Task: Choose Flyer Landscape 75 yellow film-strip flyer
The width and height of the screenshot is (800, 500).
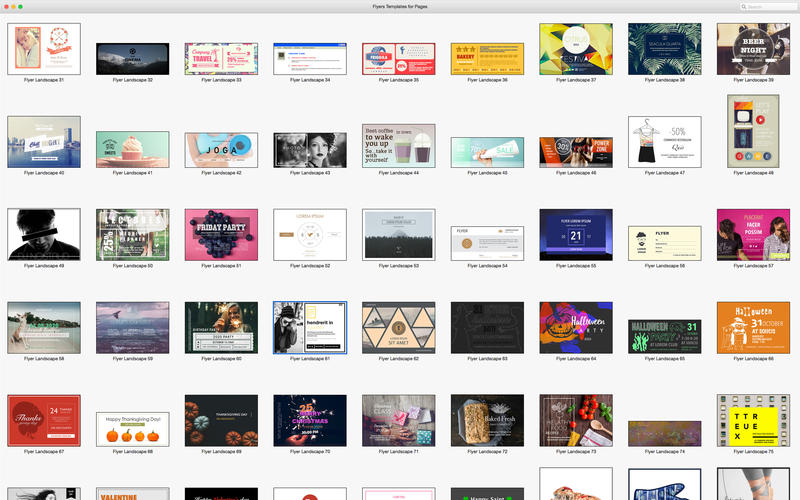Action: tap(754, 420)
